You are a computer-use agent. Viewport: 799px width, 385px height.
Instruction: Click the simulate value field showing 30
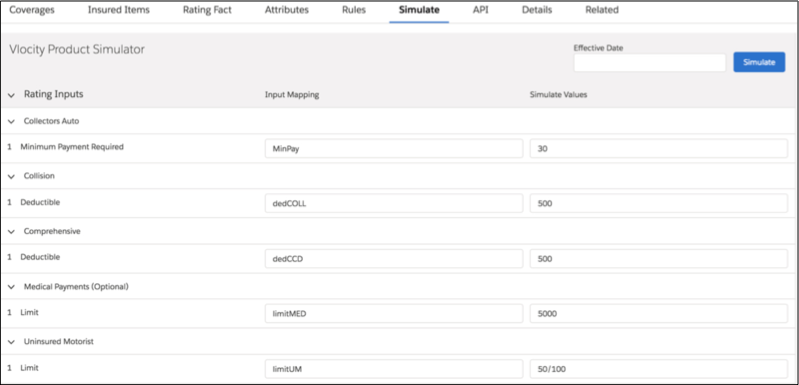[659, 148]
